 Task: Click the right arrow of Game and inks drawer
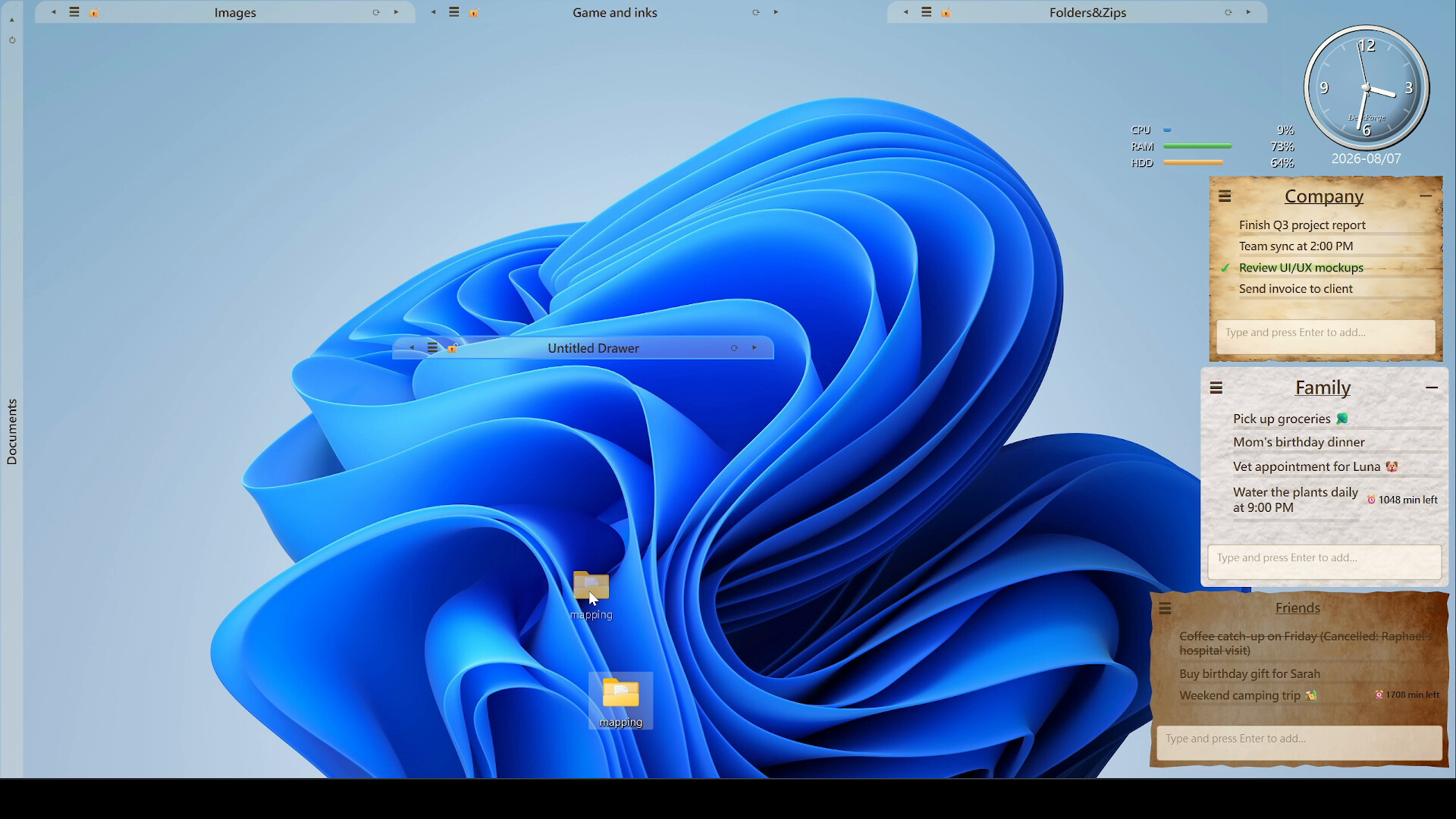coord(776,12)
